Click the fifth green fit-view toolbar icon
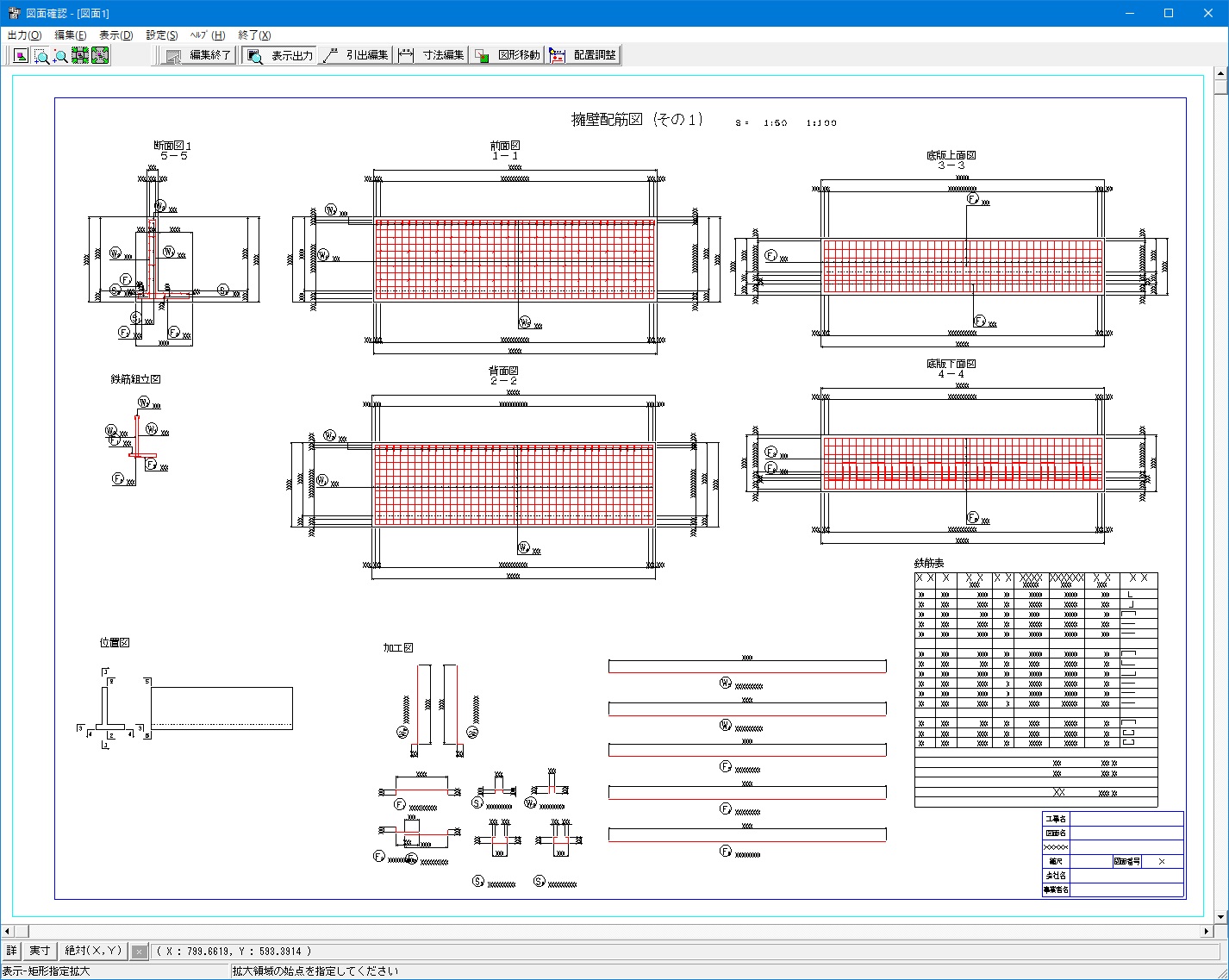Image resolution: width=1229 pixels, height=980 pixels. (x=100, y=56)
